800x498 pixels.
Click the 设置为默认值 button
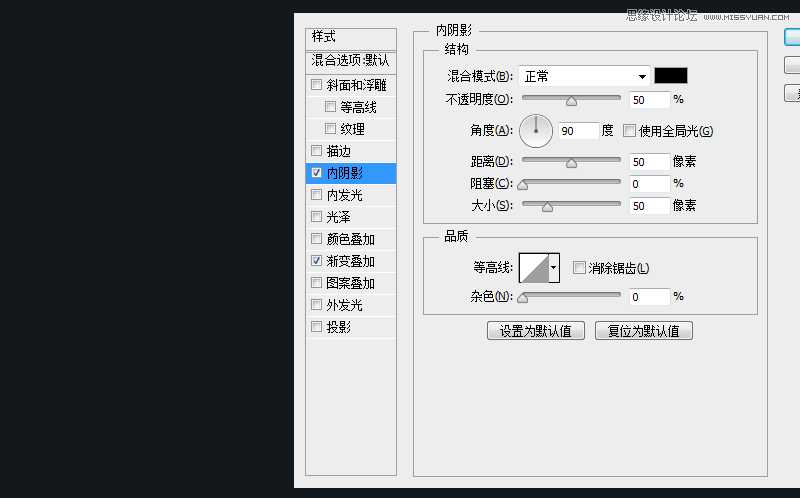click(x=536, y=331)
